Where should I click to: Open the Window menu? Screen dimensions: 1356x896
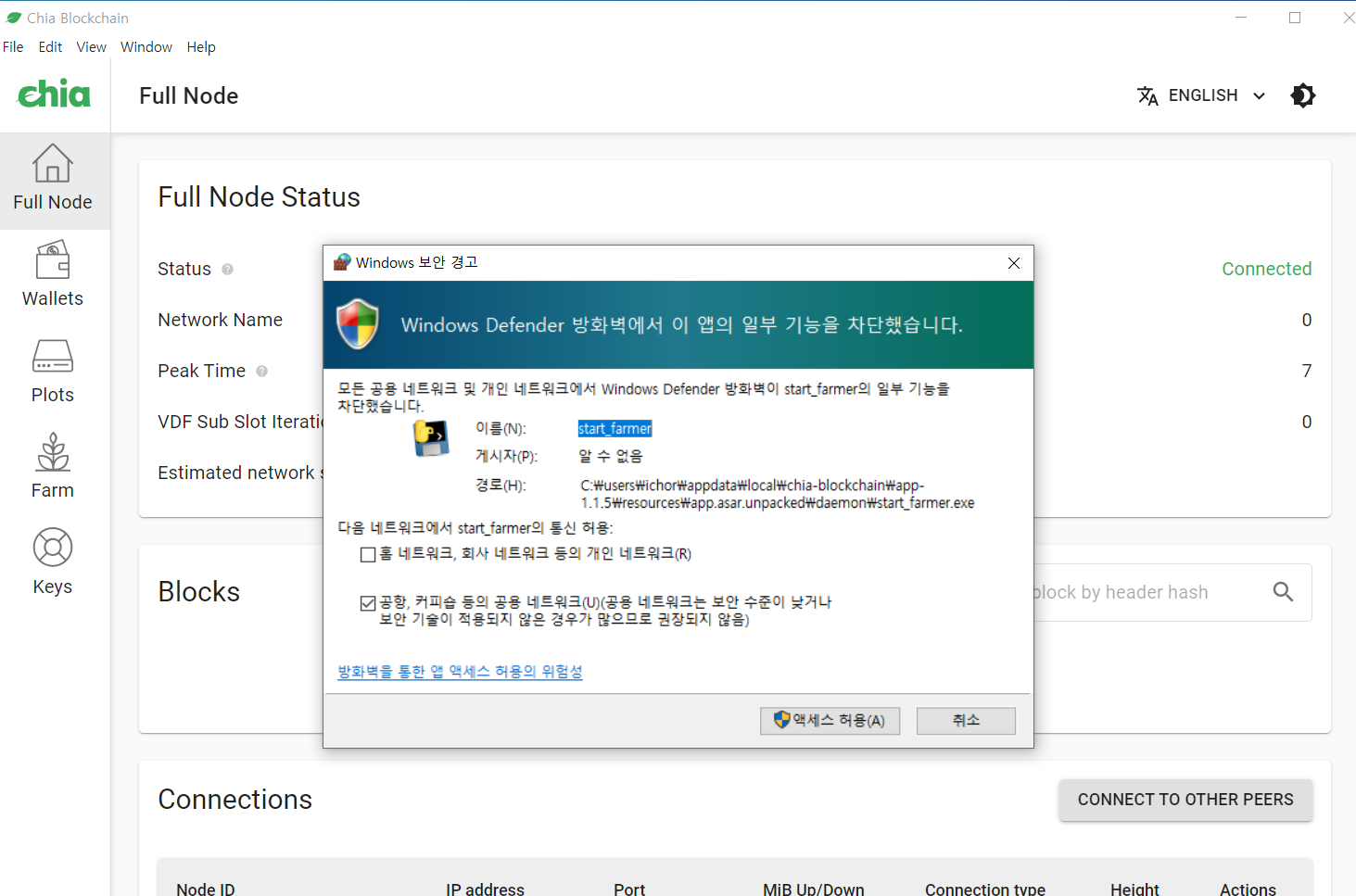[146, 46]
